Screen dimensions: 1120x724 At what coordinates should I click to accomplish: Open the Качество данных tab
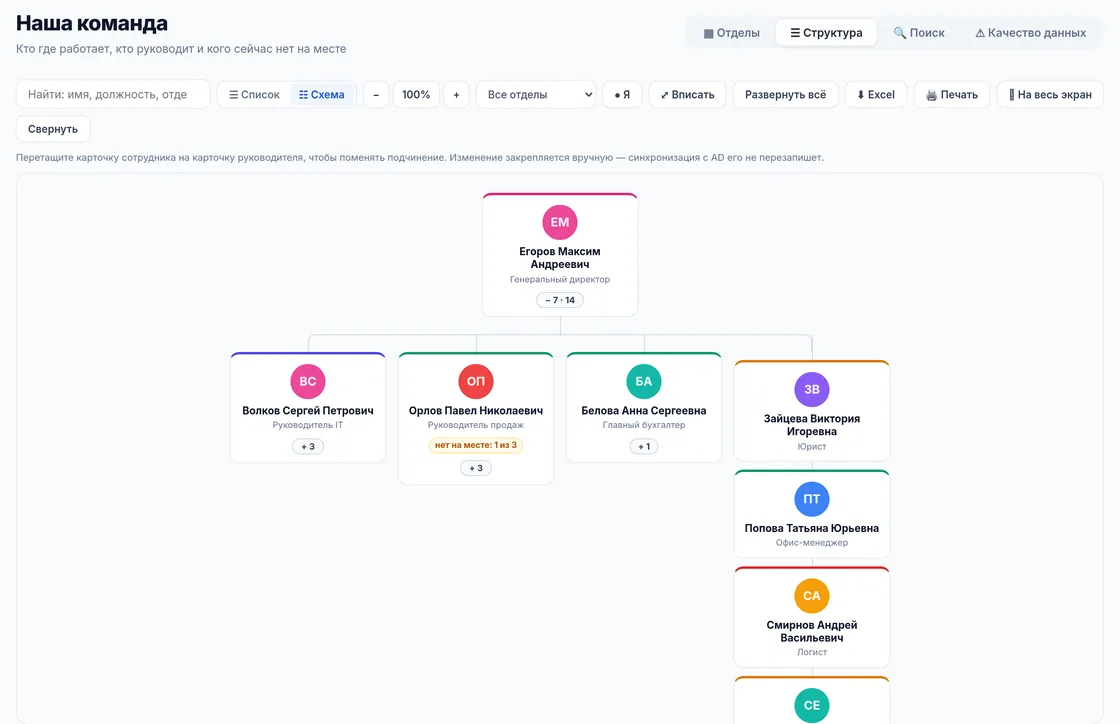click(1030, 33)
